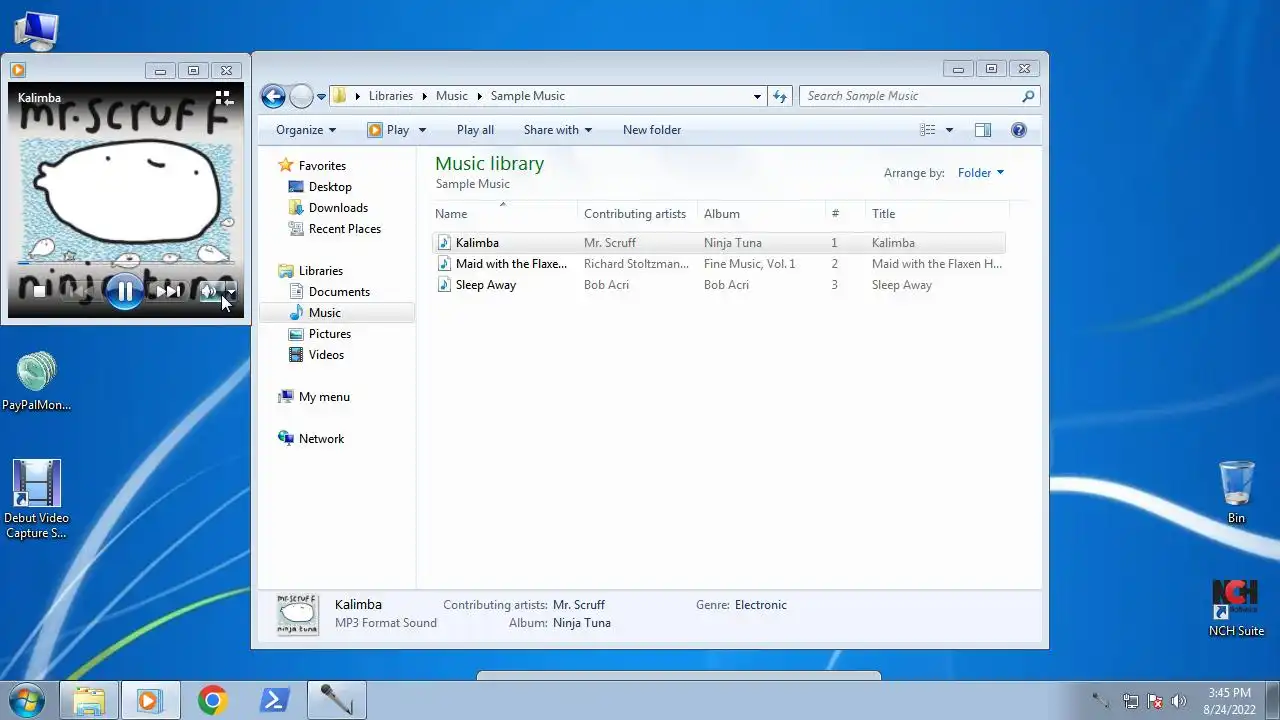Image resolution: width=1280 pixels, height=720 pixels.
Task: Stop playback in the media player
Action: [40, 291]
